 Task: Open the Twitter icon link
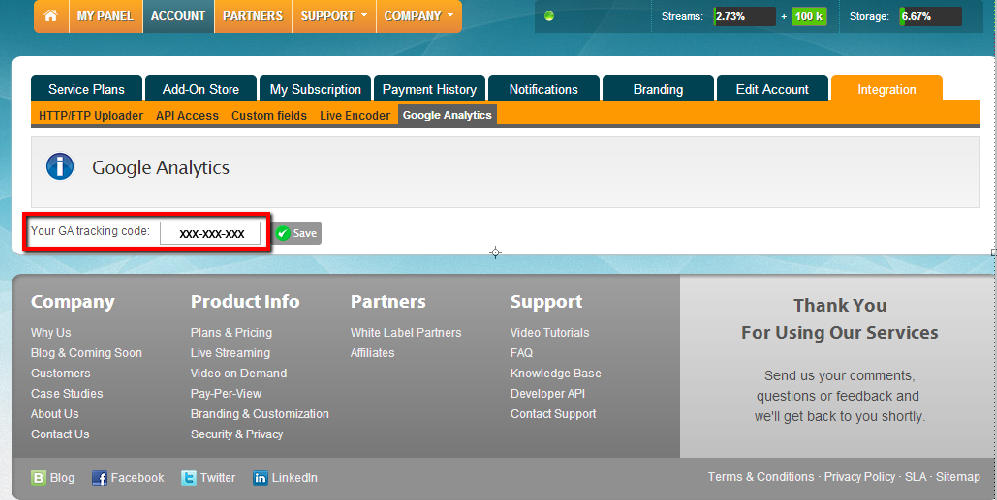(188, 478)
